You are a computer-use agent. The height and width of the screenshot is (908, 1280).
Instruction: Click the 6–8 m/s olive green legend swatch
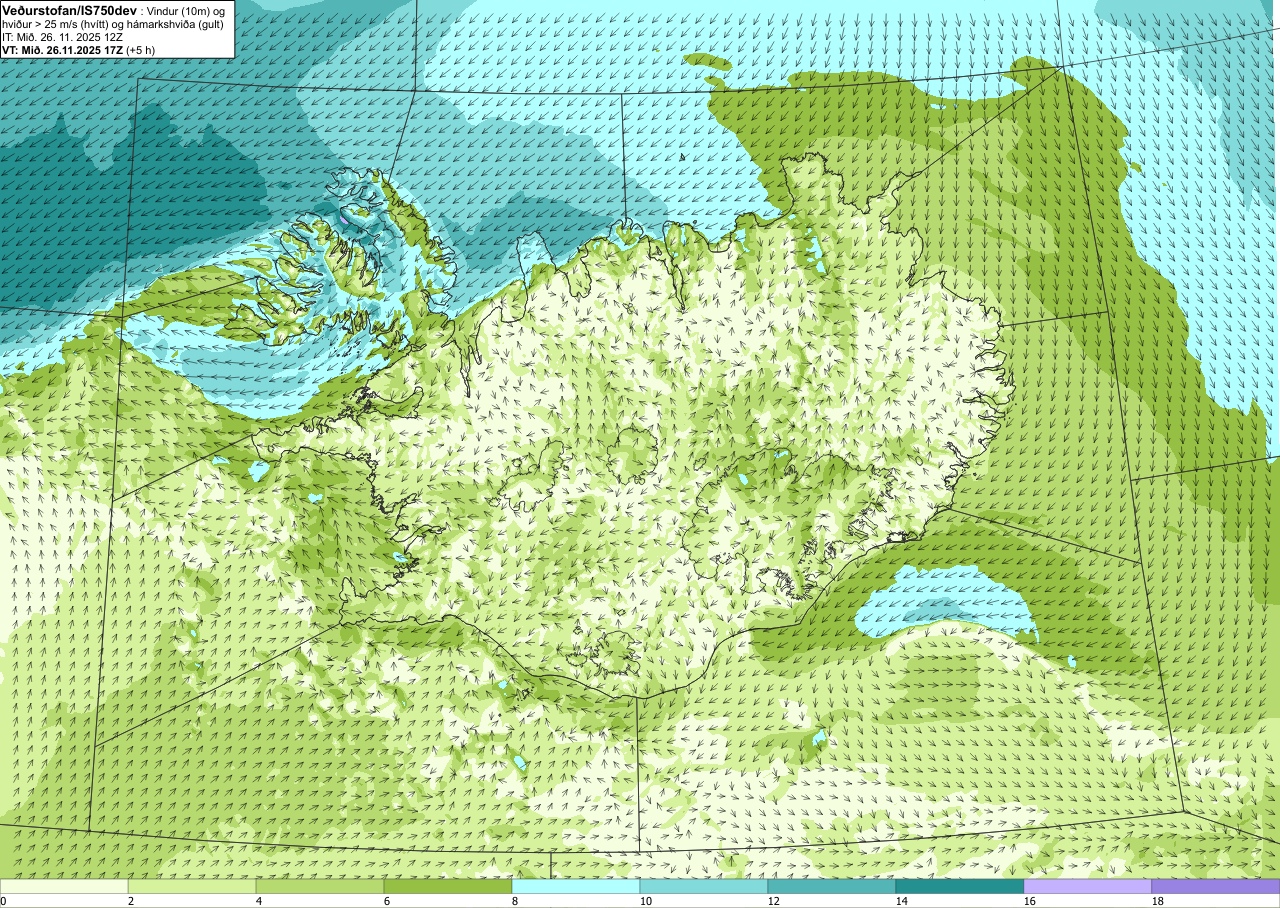[448, 886]
